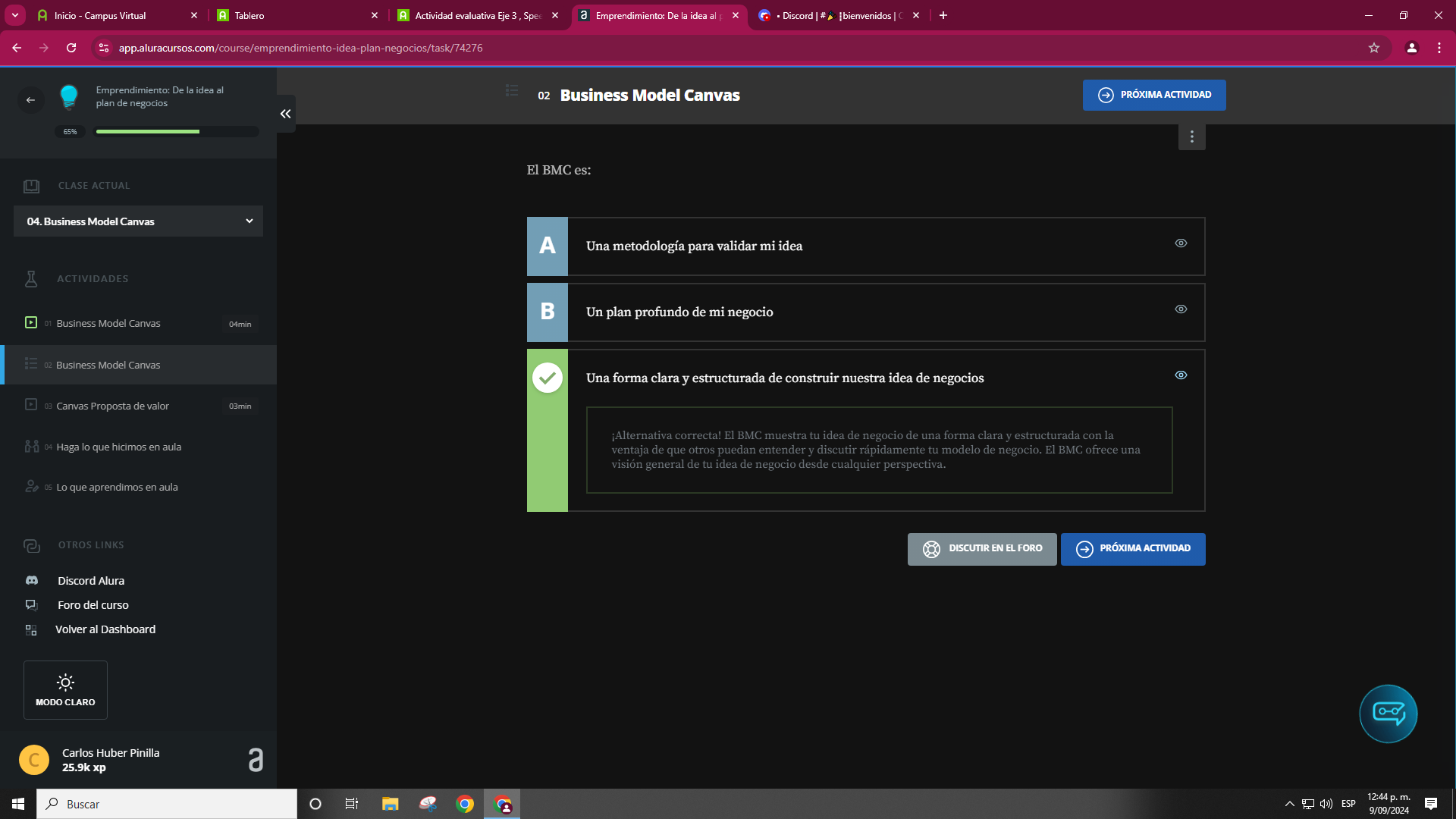
Task: View site information icon in address bar
Action: [104, 48]
